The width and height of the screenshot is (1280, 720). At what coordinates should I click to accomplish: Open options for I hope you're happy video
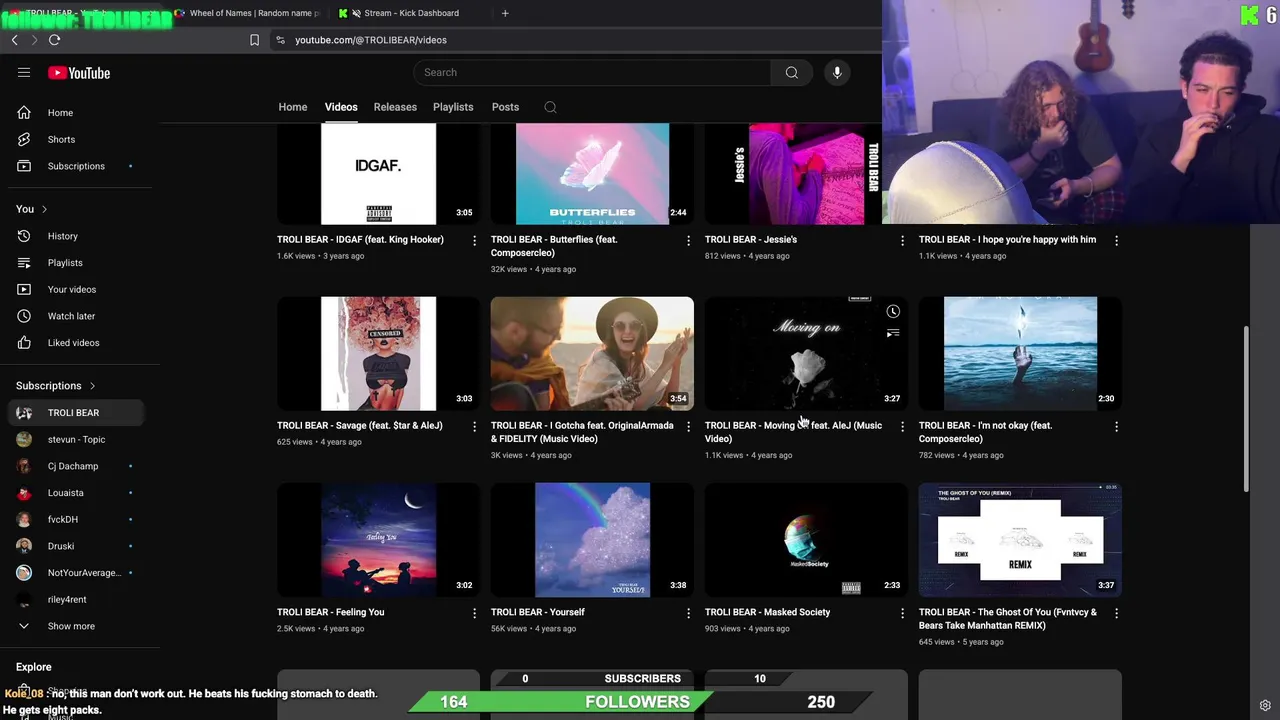pos(1116,240)
